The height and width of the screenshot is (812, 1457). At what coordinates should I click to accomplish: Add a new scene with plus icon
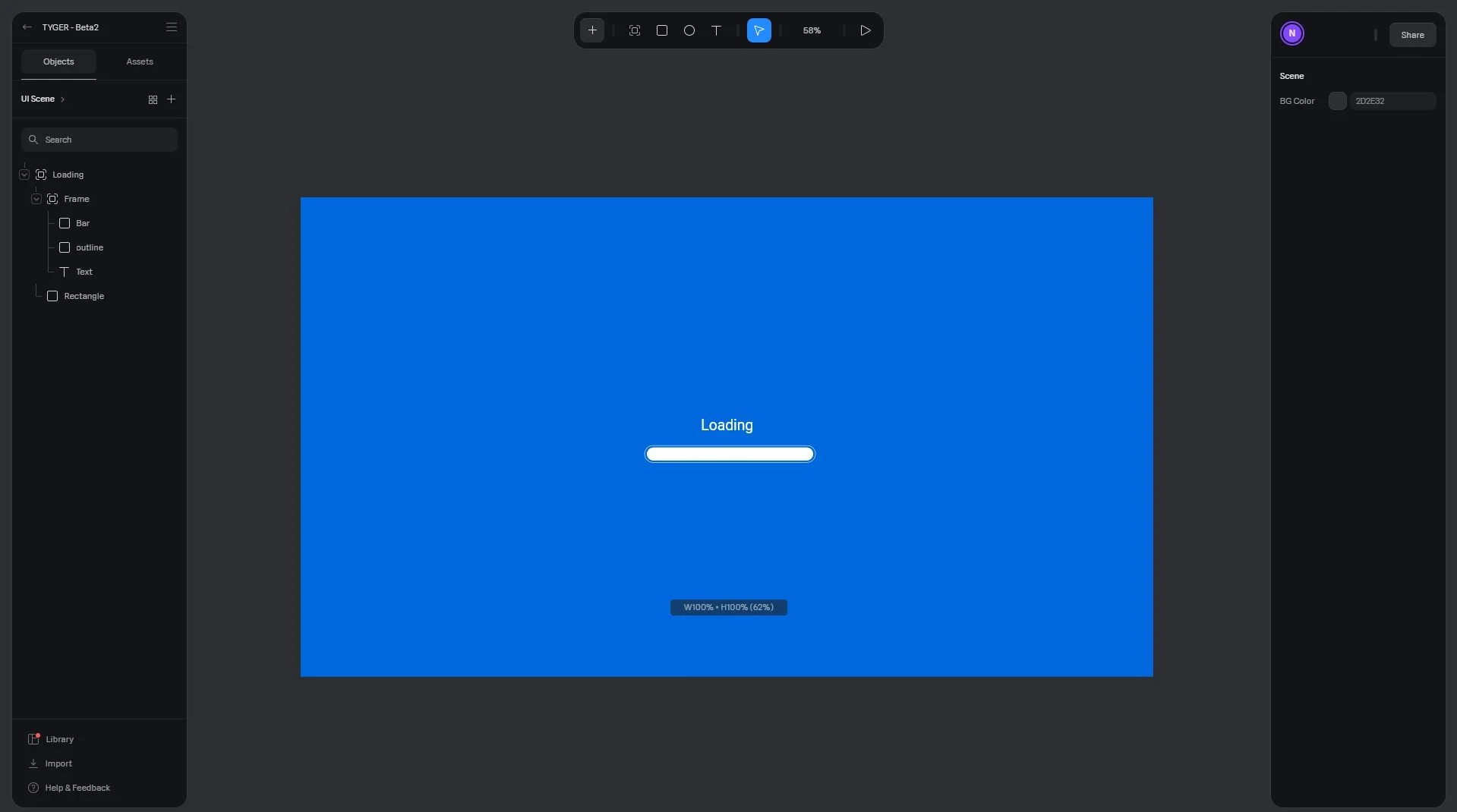[171, 99]
